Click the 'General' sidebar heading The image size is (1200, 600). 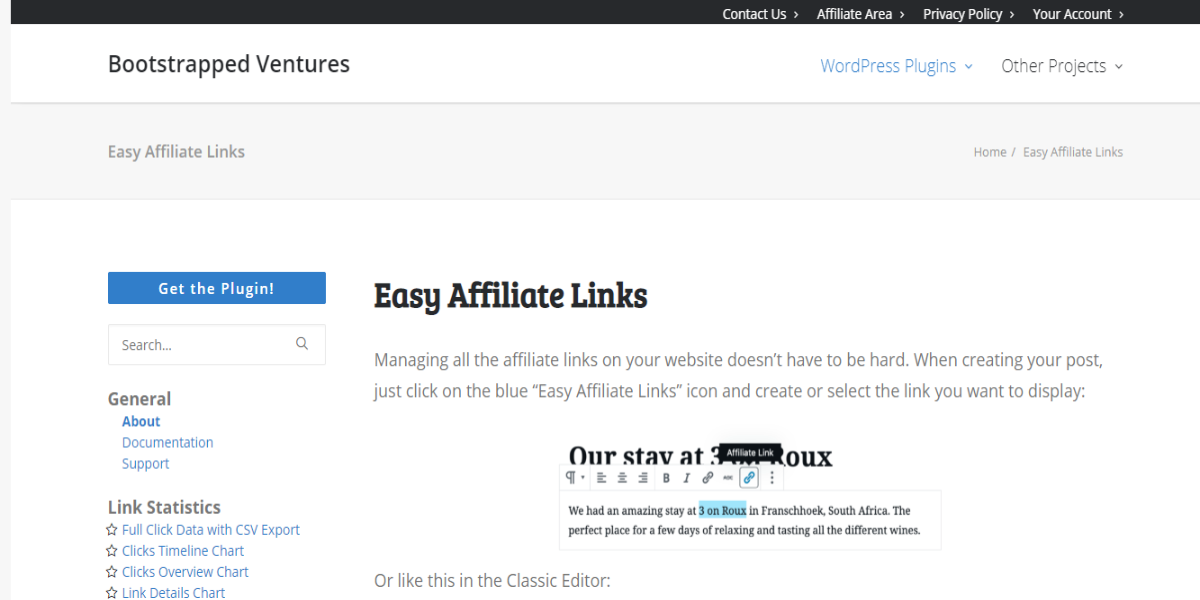coord(139,399)
